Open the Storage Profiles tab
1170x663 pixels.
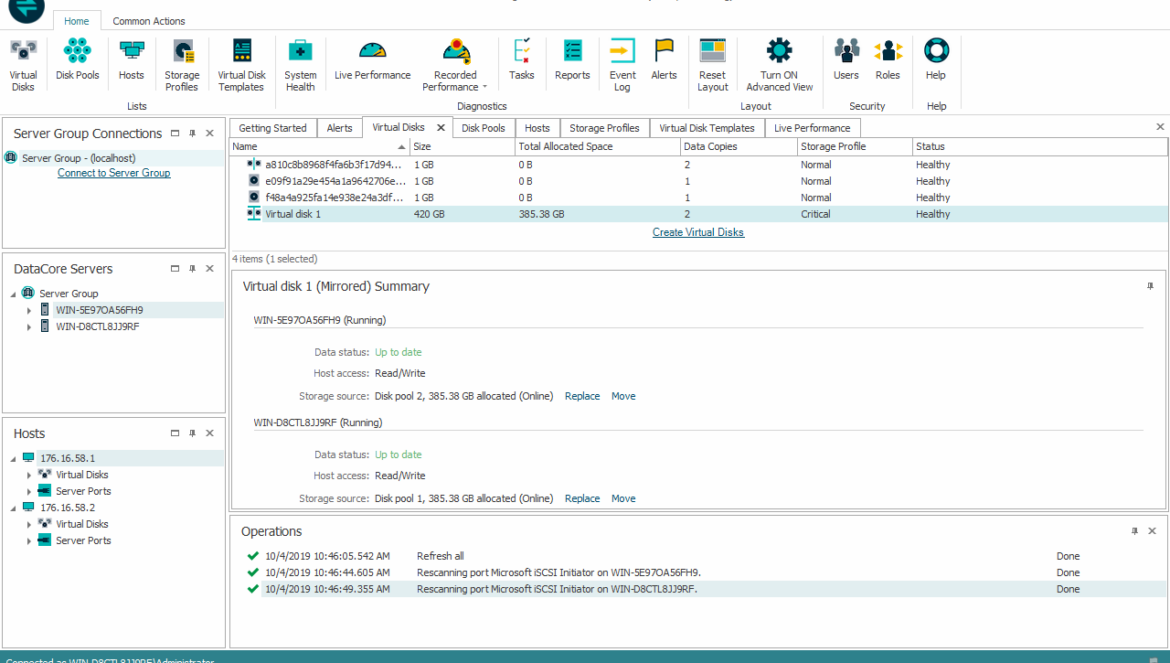(604, 128)
